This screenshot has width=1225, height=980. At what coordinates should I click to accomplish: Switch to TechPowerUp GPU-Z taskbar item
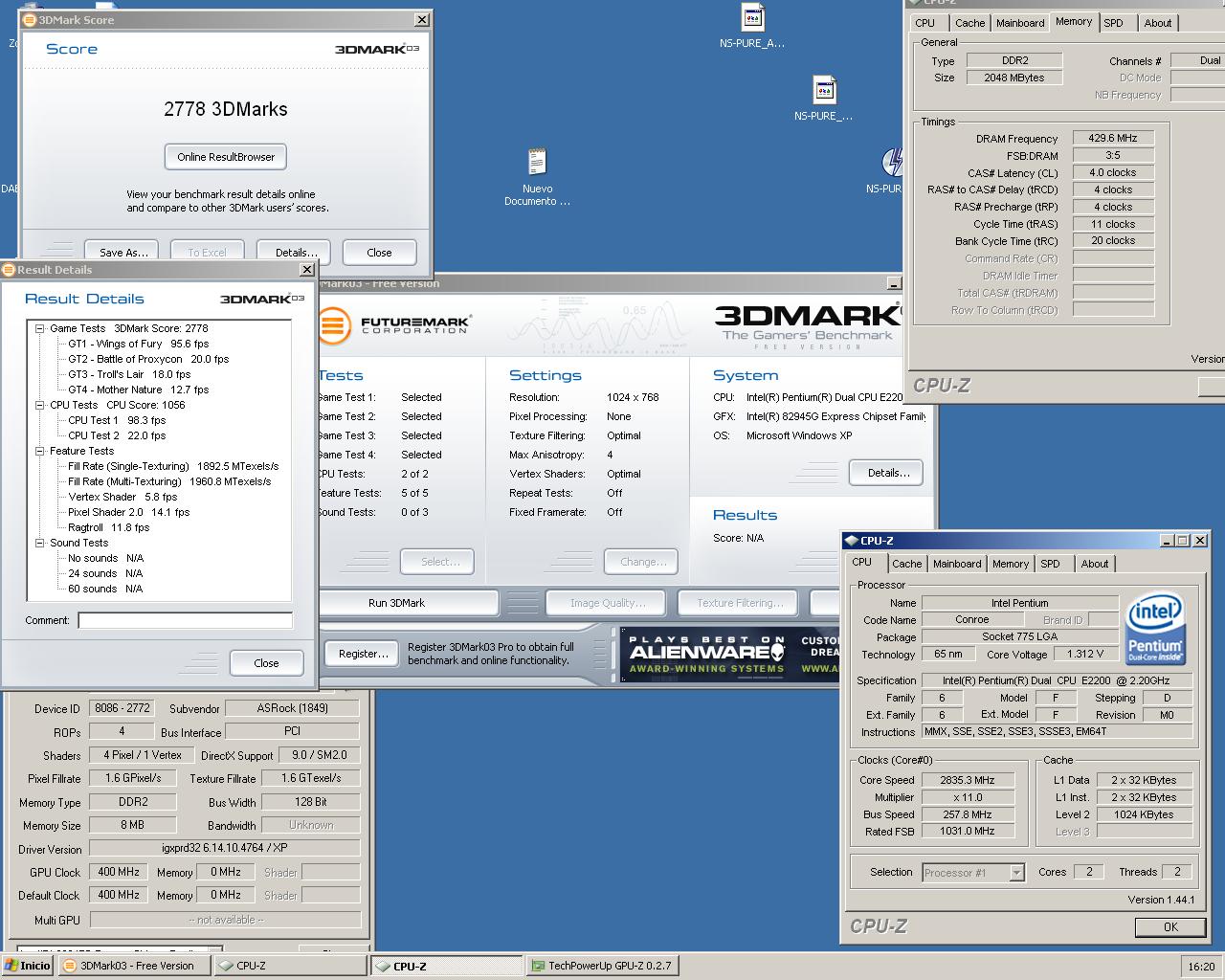603,966
